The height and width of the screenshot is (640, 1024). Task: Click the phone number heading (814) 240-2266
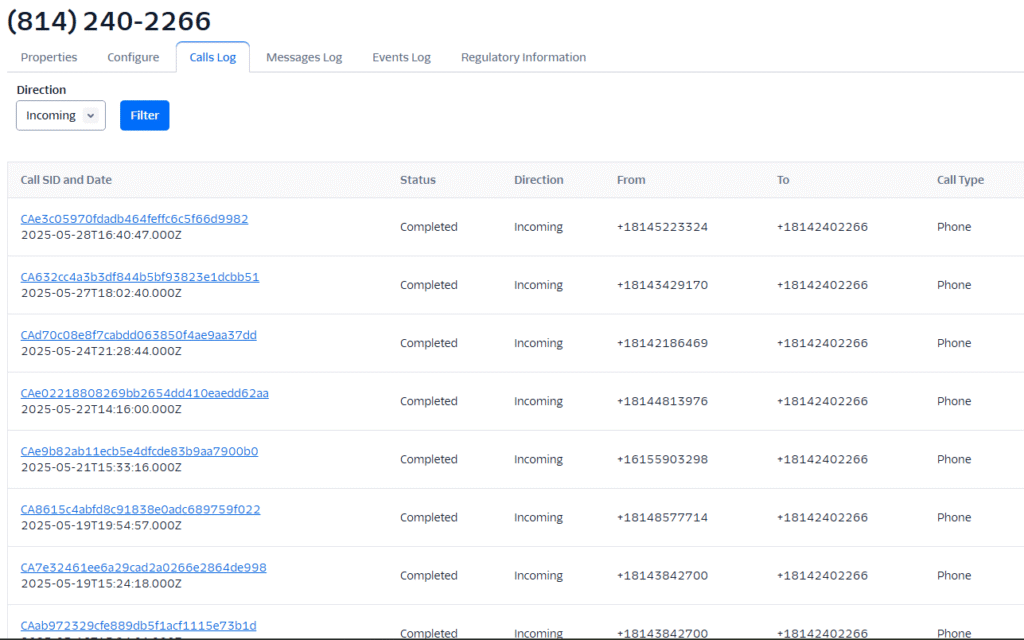(109, 22)
